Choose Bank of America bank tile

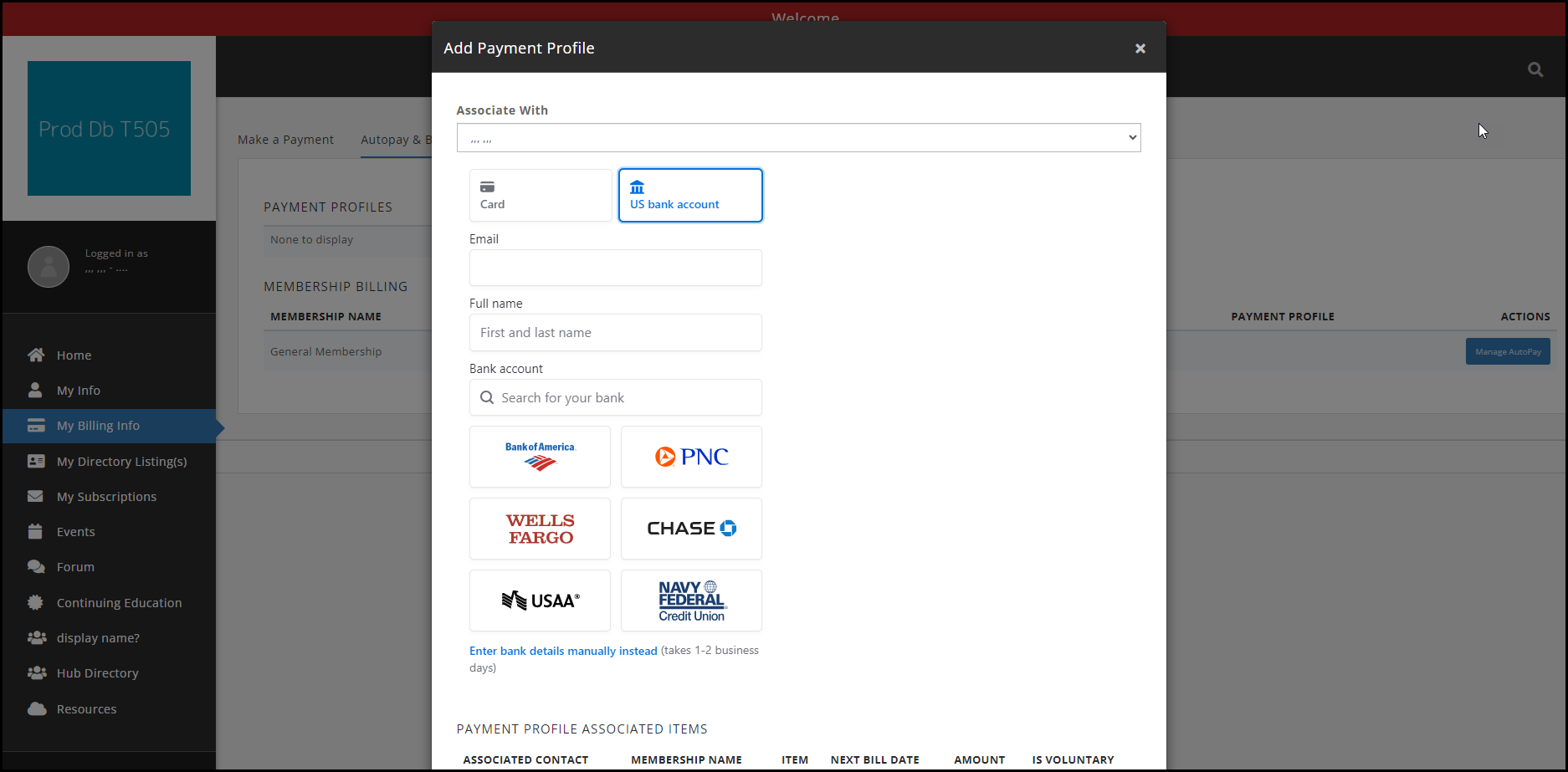tap(540, 457)
